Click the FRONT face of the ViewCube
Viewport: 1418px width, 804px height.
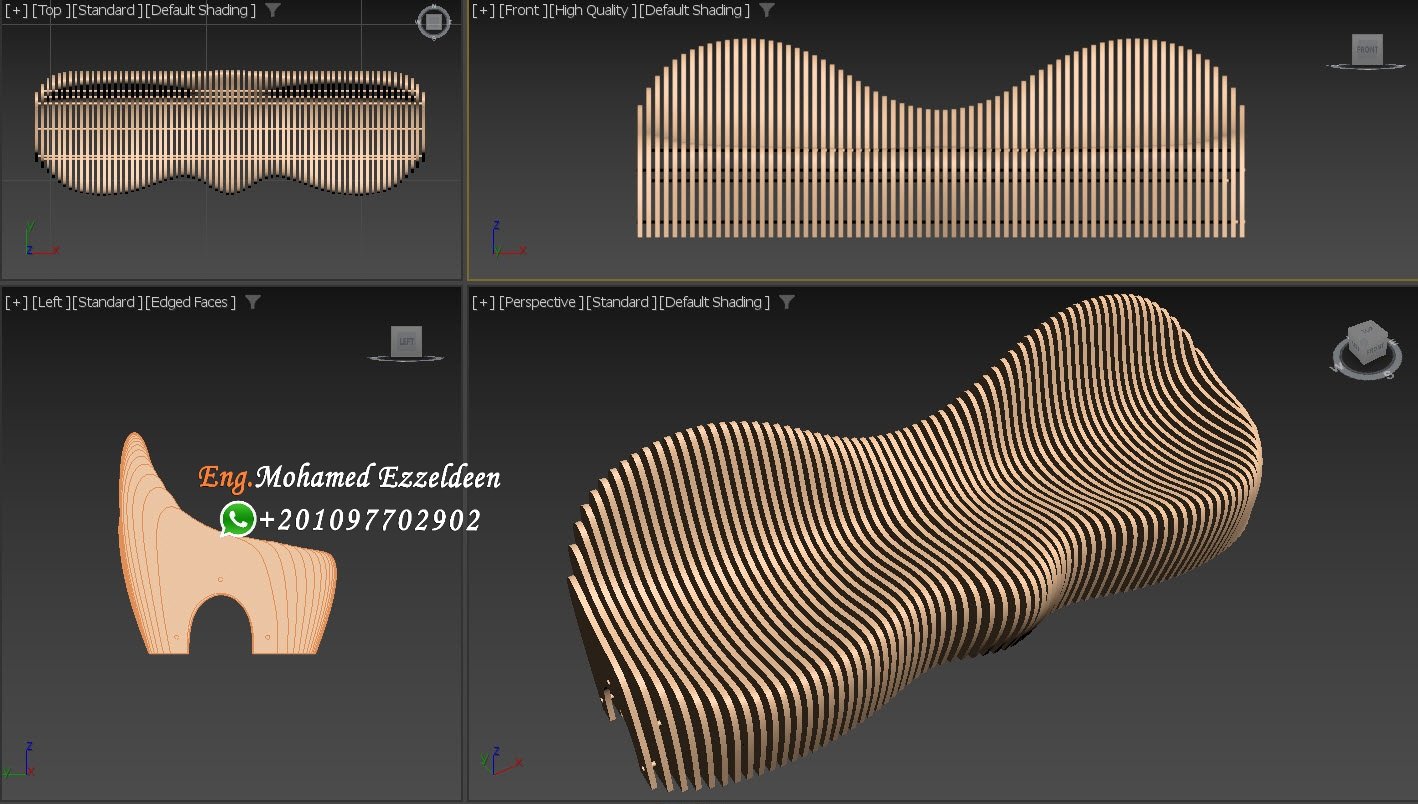point(1367,49)
